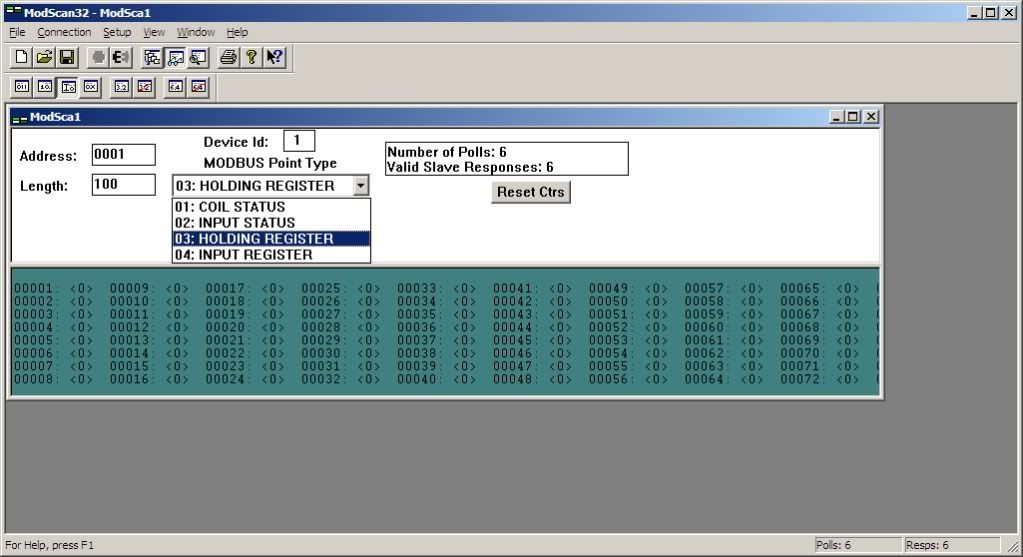
Task: Open the Help menu
Action: point(237,32)
